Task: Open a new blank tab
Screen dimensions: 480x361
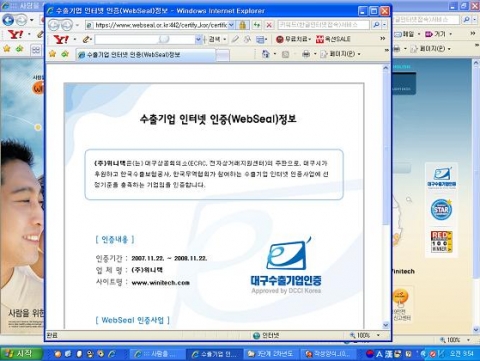Action: point(223,55)
